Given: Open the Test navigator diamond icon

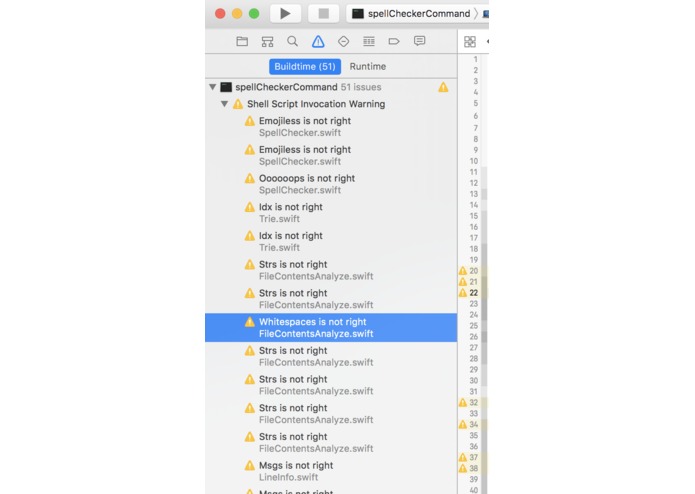Looking at the screenshot, I should [x=344, y=41].
